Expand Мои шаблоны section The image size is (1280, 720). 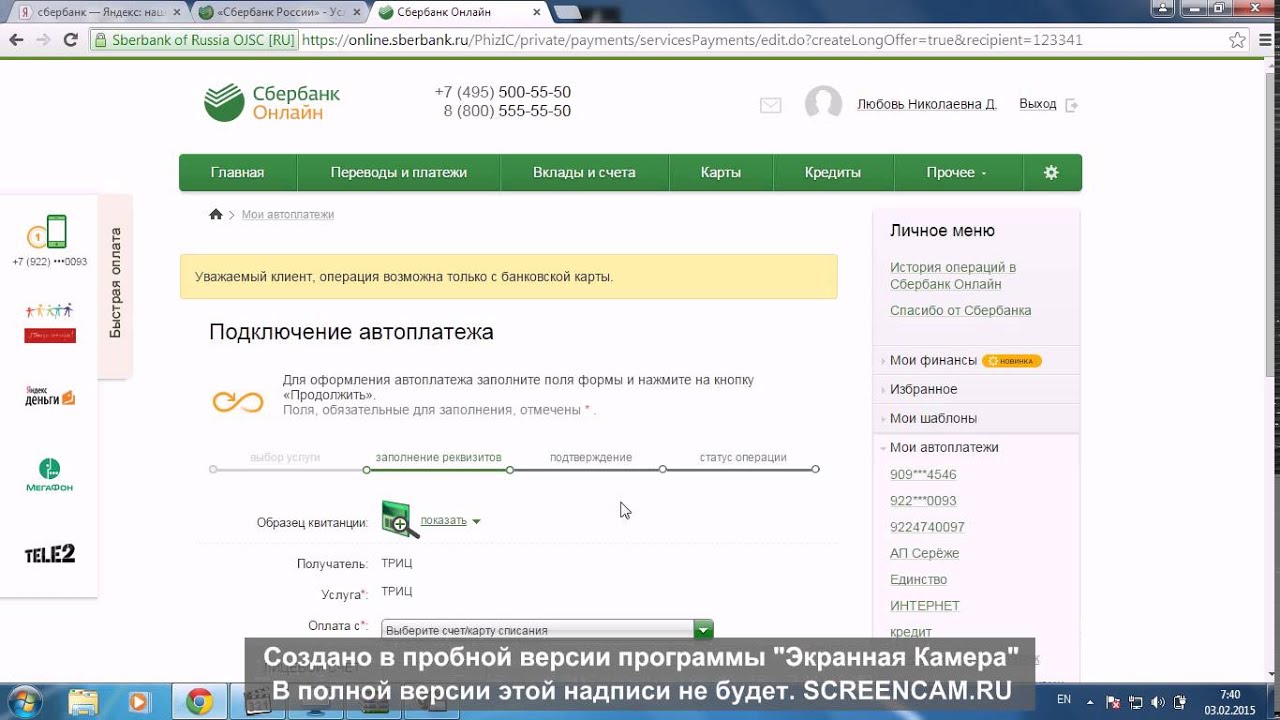pyautogui.click(x=933, y=418)
